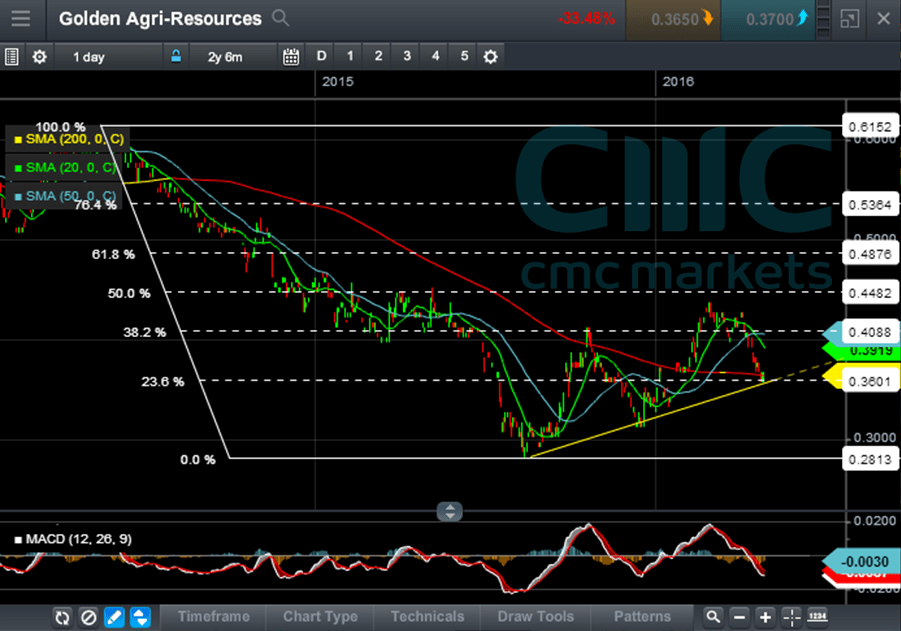Click the 0.4876 Fibonacci price label
Screen dimensions: 901x631
pyautogui.click(x=870, y=254)
